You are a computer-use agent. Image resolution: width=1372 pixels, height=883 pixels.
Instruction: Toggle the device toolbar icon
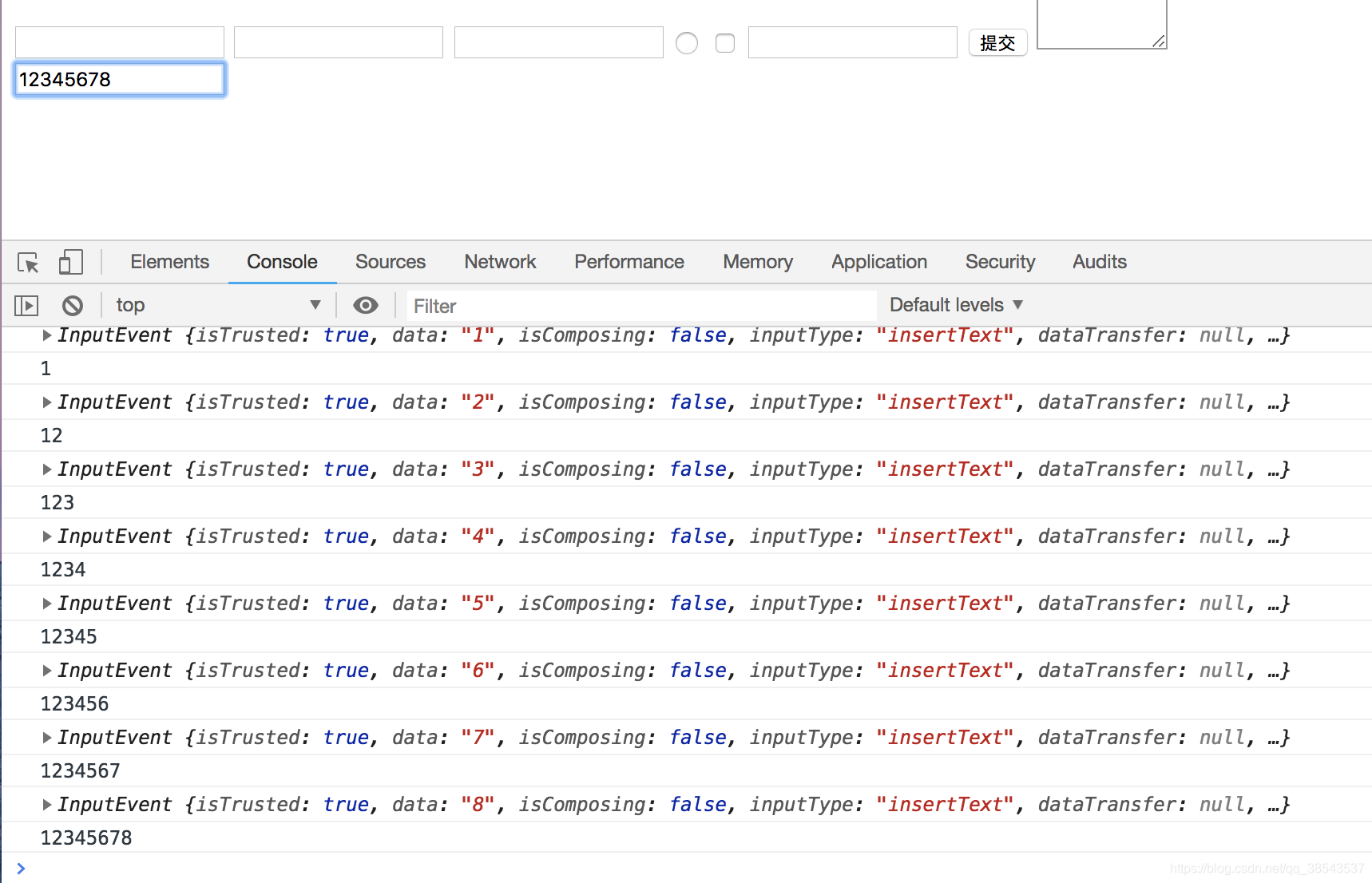click(70, 263)
